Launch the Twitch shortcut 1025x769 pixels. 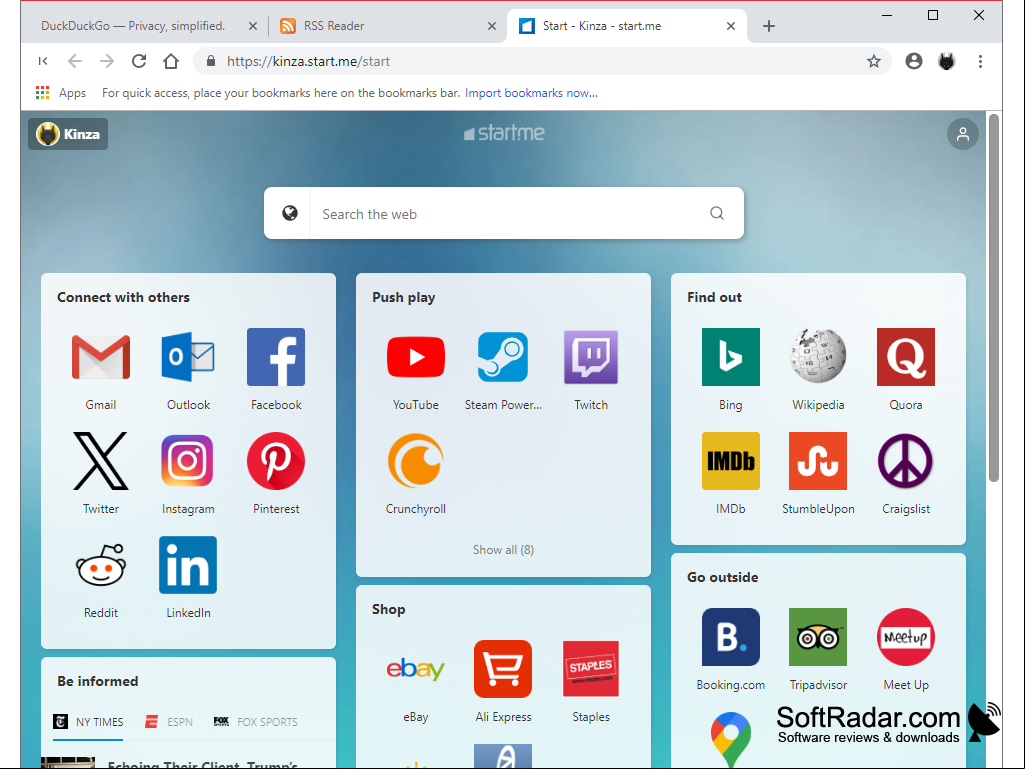[591, 357]
